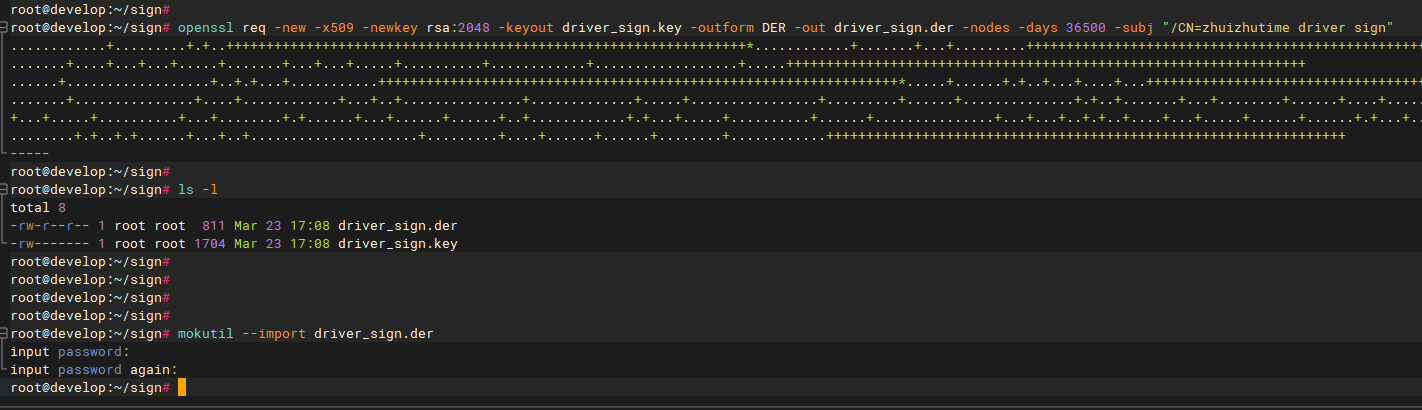Viewport: 1422px width, 410px height.
Task: Click the 'input password again:' line
Action: coord(94,369)
